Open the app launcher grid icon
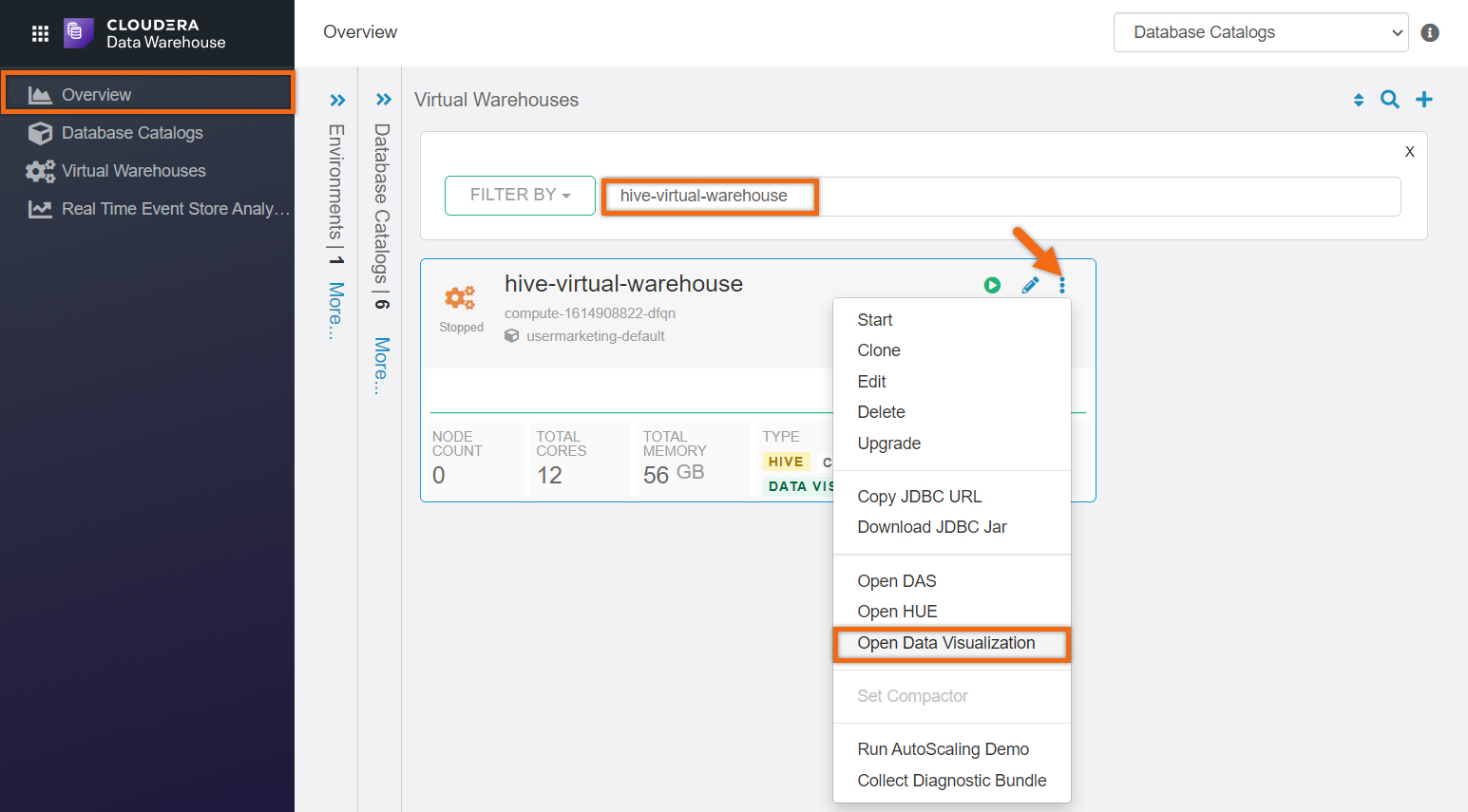The image size is (1468, 812). (x=40, y=33)
